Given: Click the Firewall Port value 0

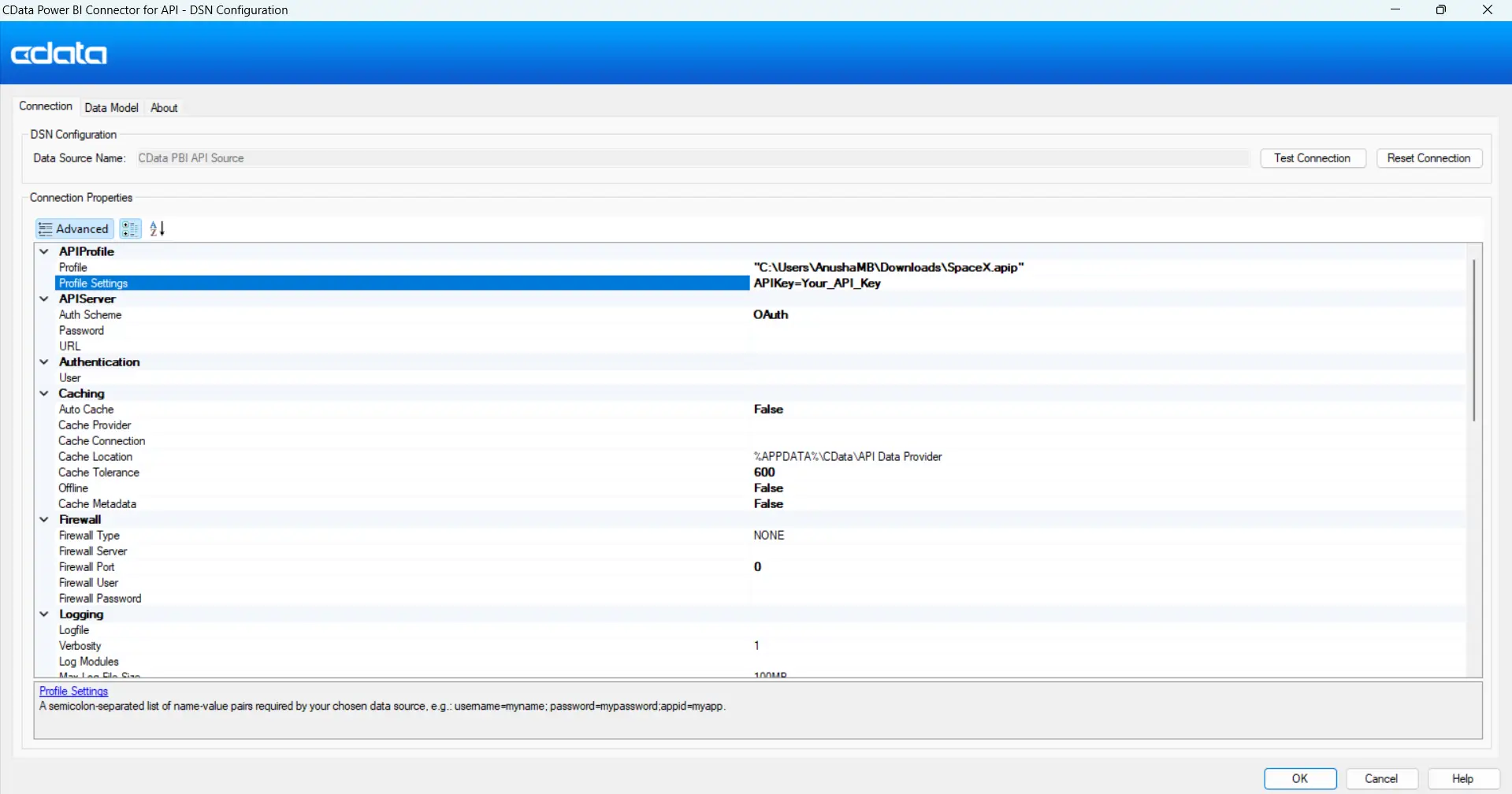Looking at the screenshot, I should [x=757, y=566].
